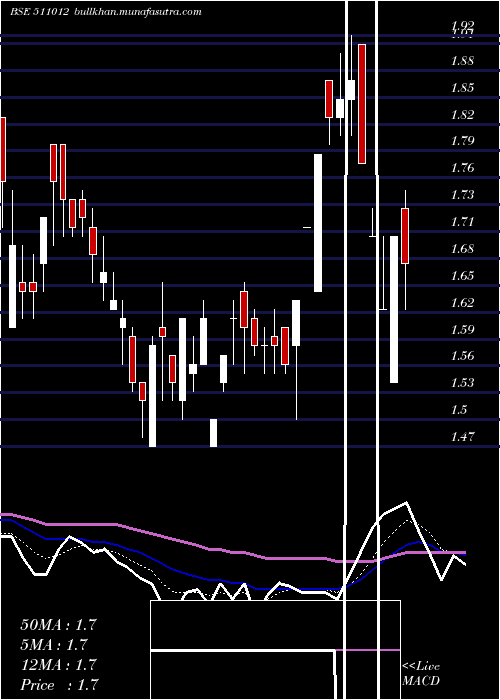Click the 1.5 price axis label
The height and width of the screenshot is (700, 500).
point(459,410)
